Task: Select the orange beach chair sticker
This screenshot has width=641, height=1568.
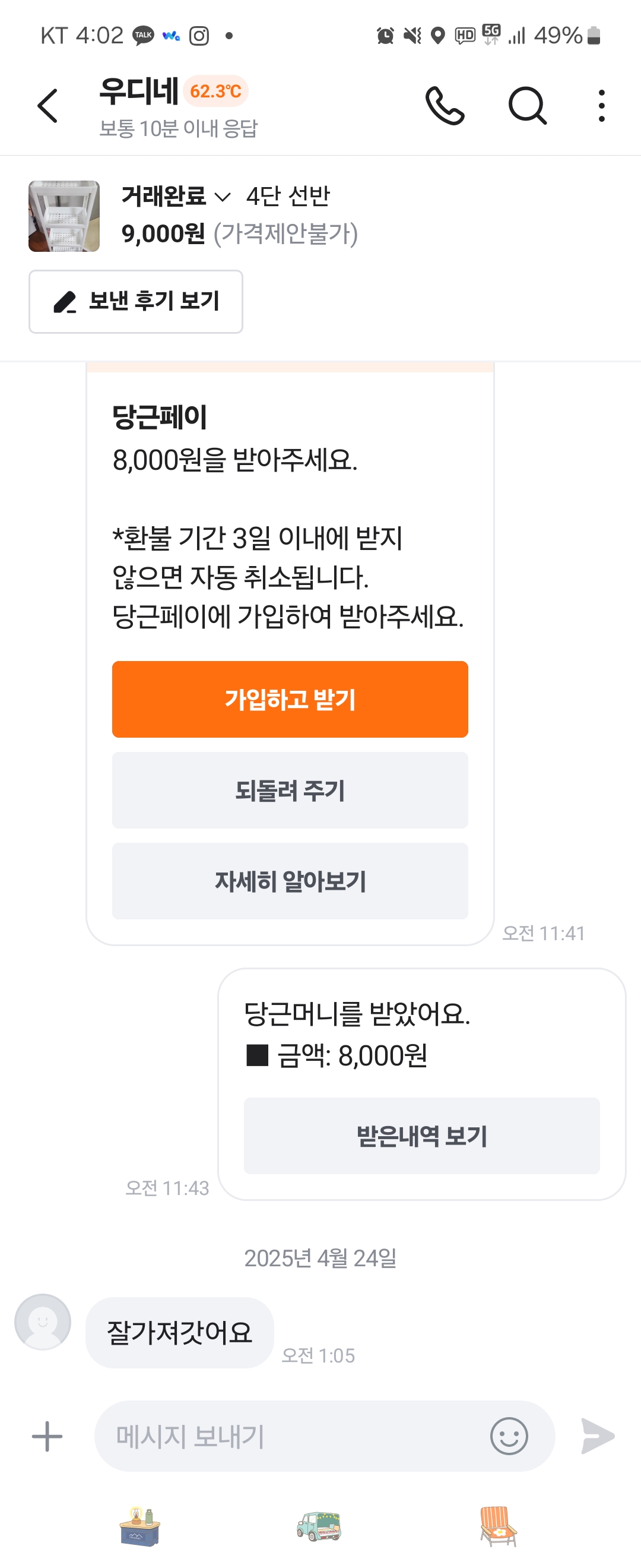Action: (x=498, y=1526)
